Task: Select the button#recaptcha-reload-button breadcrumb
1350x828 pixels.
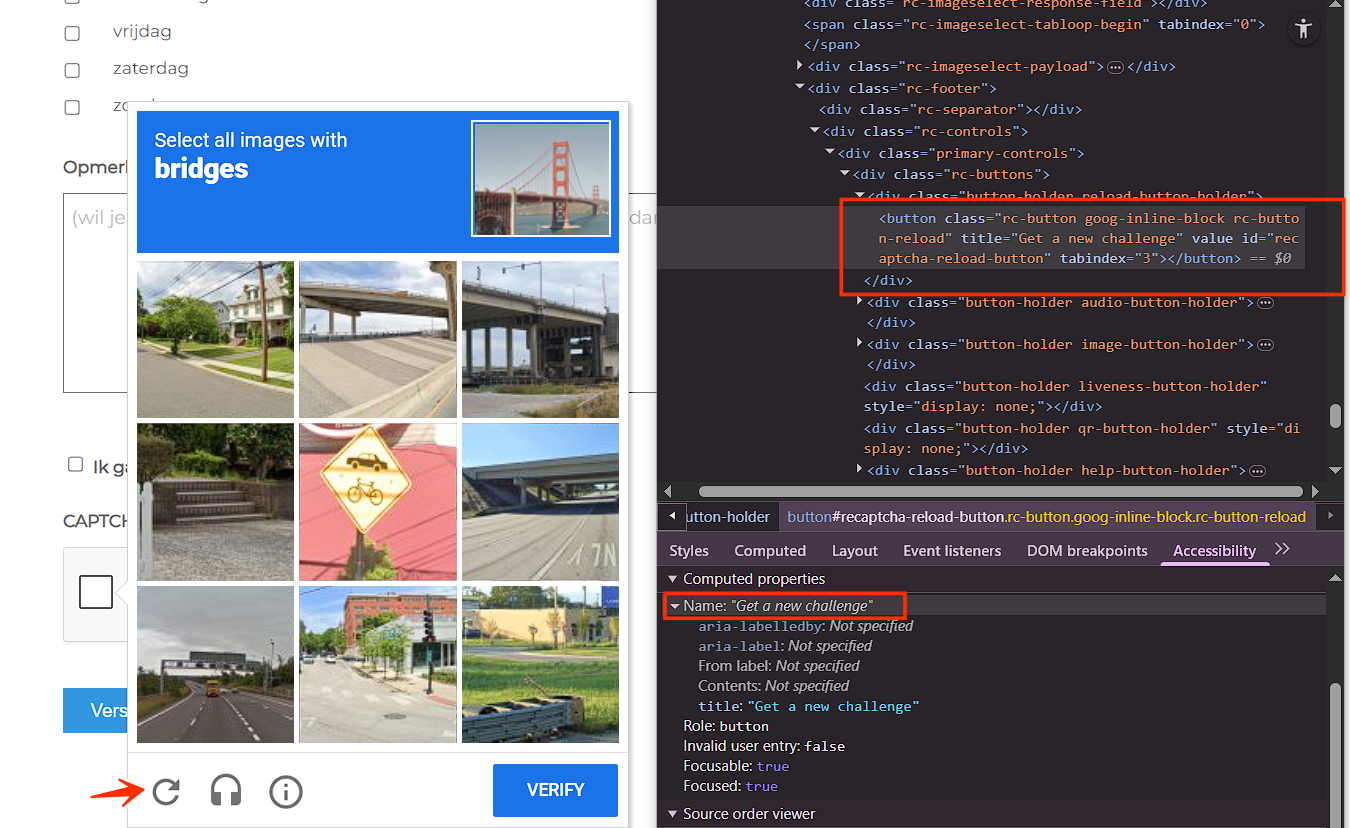Action: point(1046,517)
